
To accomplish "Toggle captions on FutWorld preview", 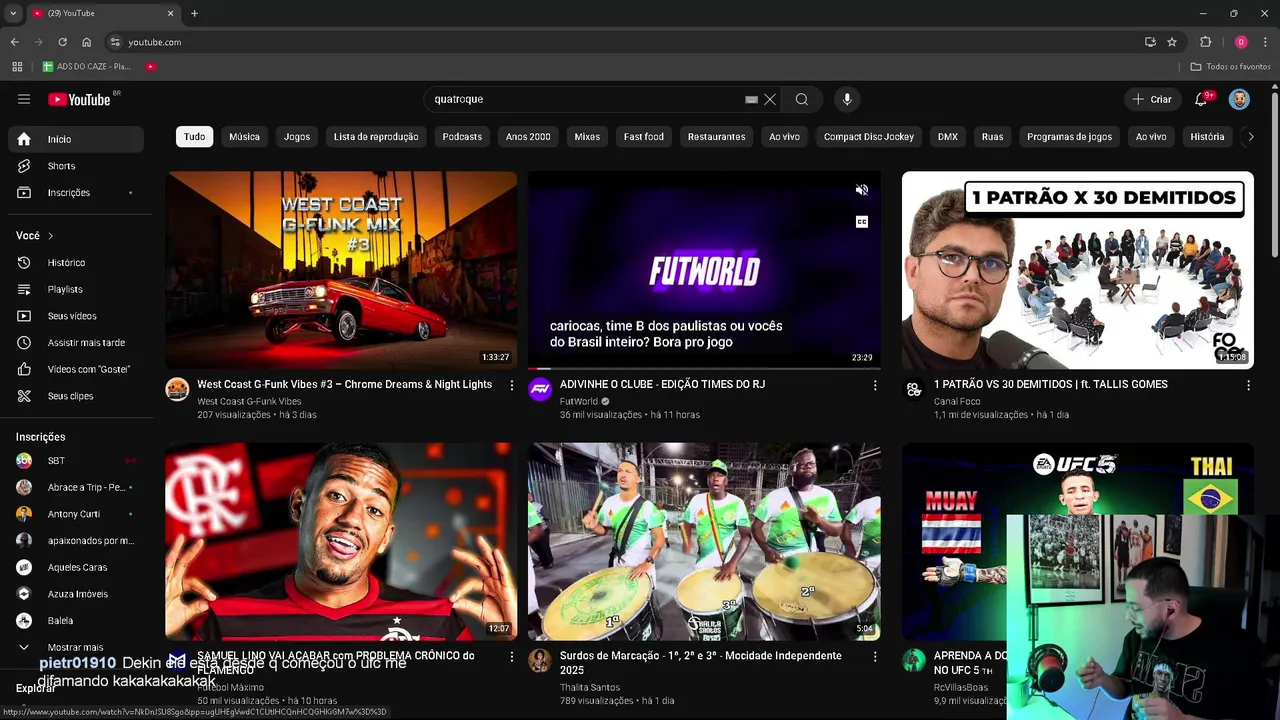I will (x=862, y=222).
